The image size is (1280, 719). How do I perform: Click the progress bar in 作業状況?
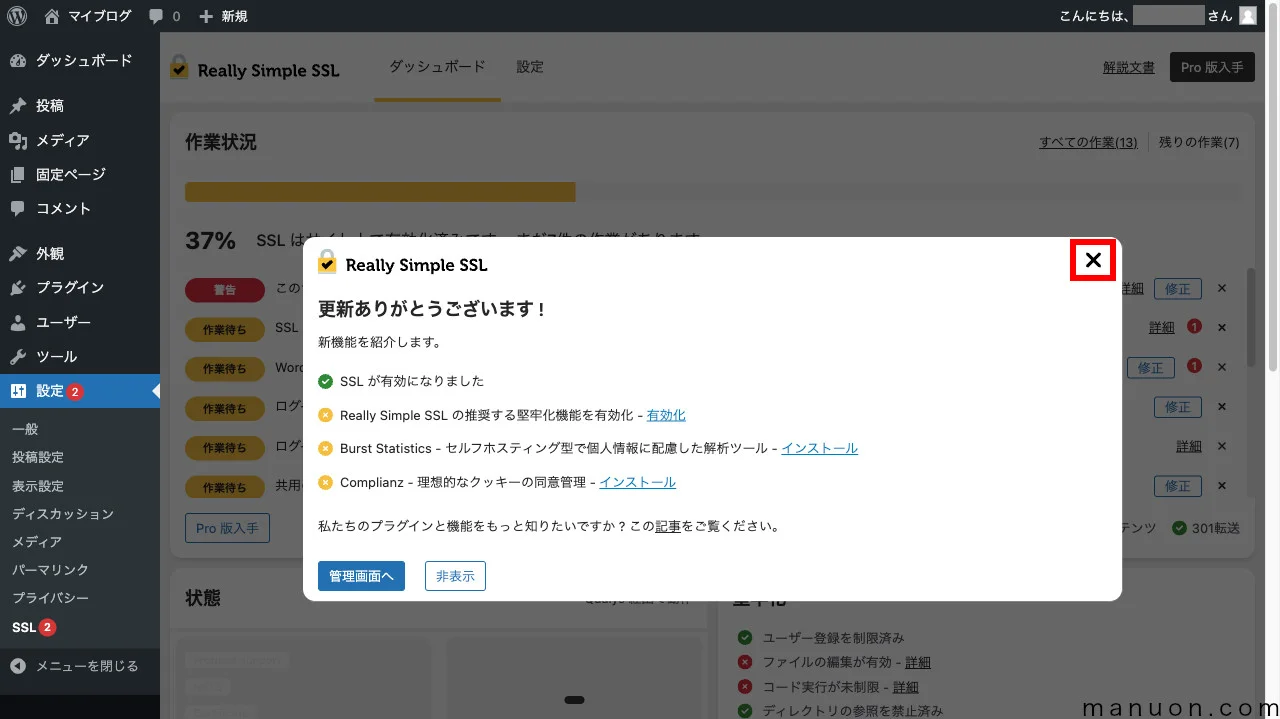click(714, 192)
